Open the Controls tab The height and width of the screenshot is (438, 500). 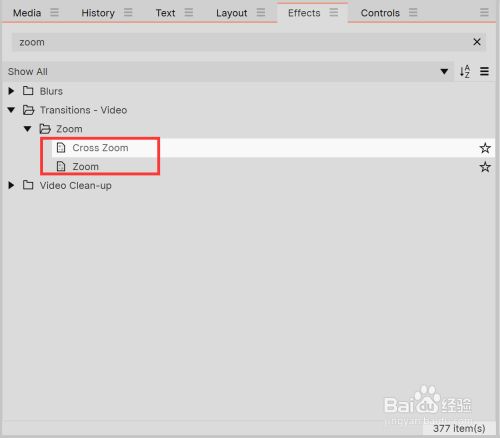point(380,13)
